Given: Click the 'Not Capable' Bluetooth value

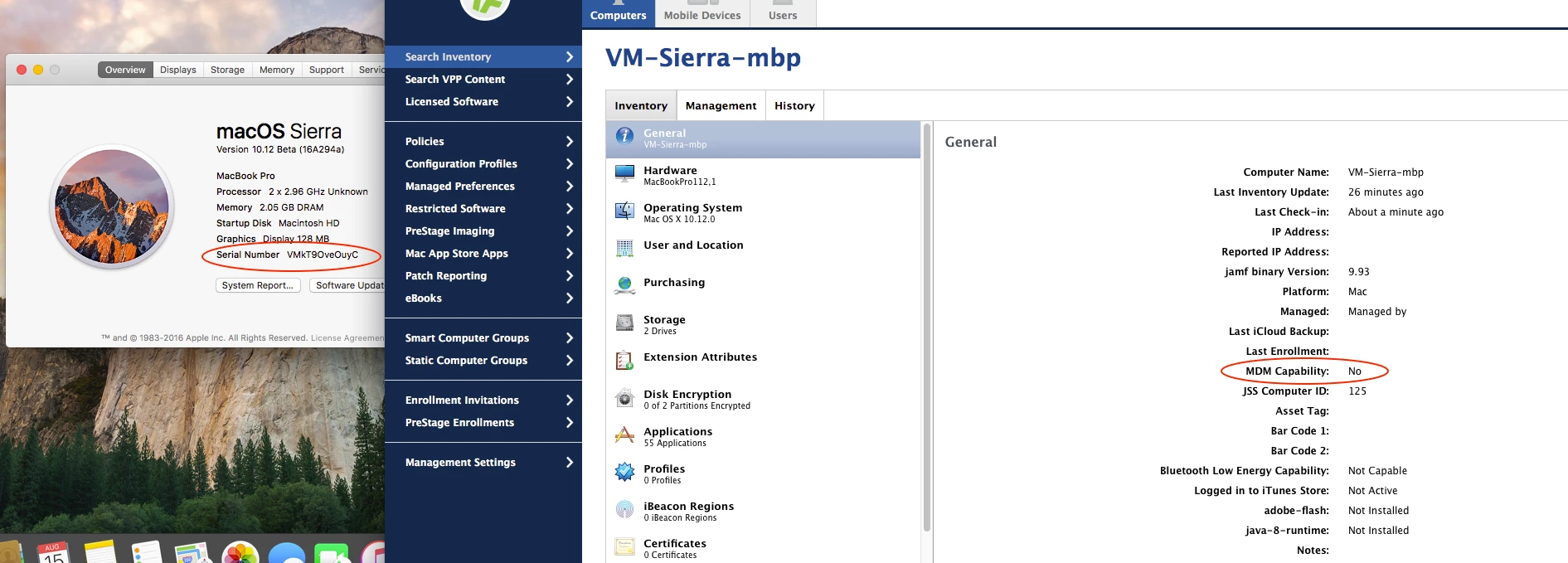Looking at the screenshot, I should pos(1377,471).
